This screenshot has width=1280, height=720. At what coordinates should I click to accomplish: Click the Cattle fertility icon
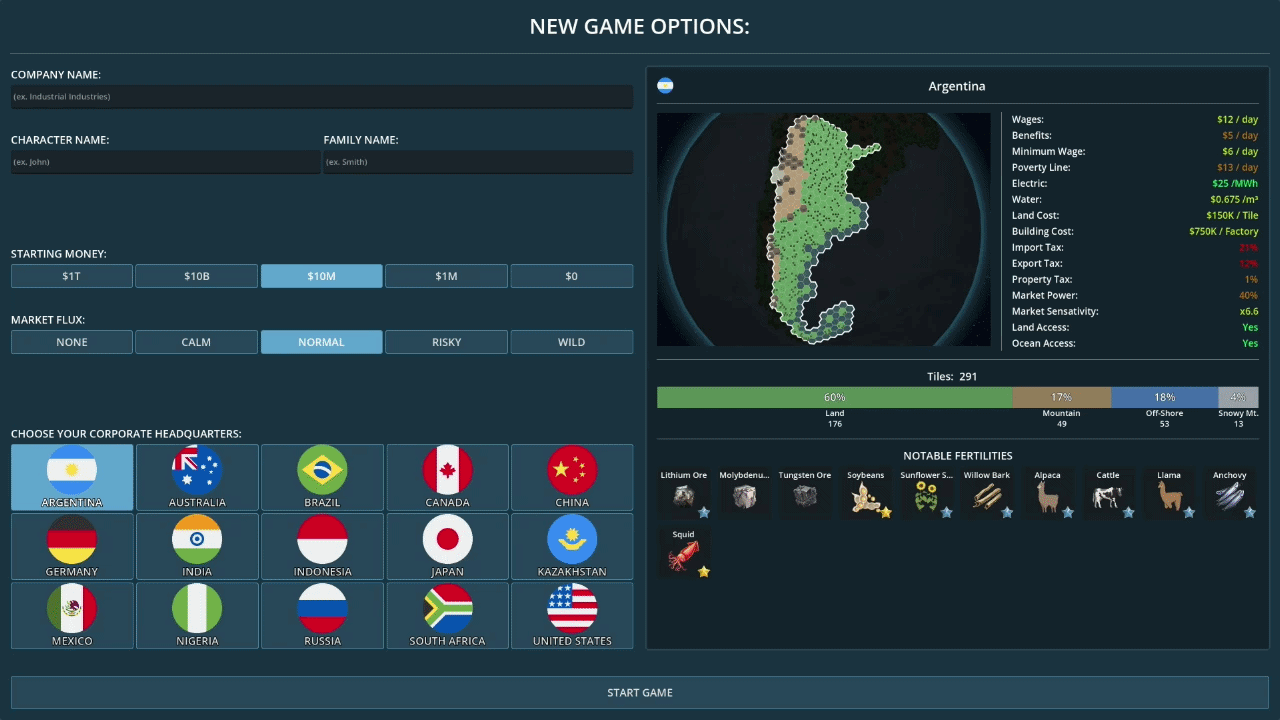[x=1108, y=497]
